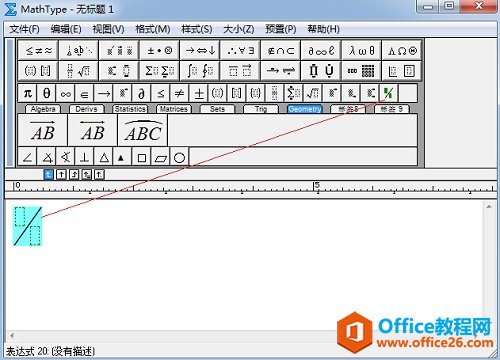The height and width of the screenshot is (360, 500).
Task: Insert the not-equal symbol
Action: click(180, 93)
